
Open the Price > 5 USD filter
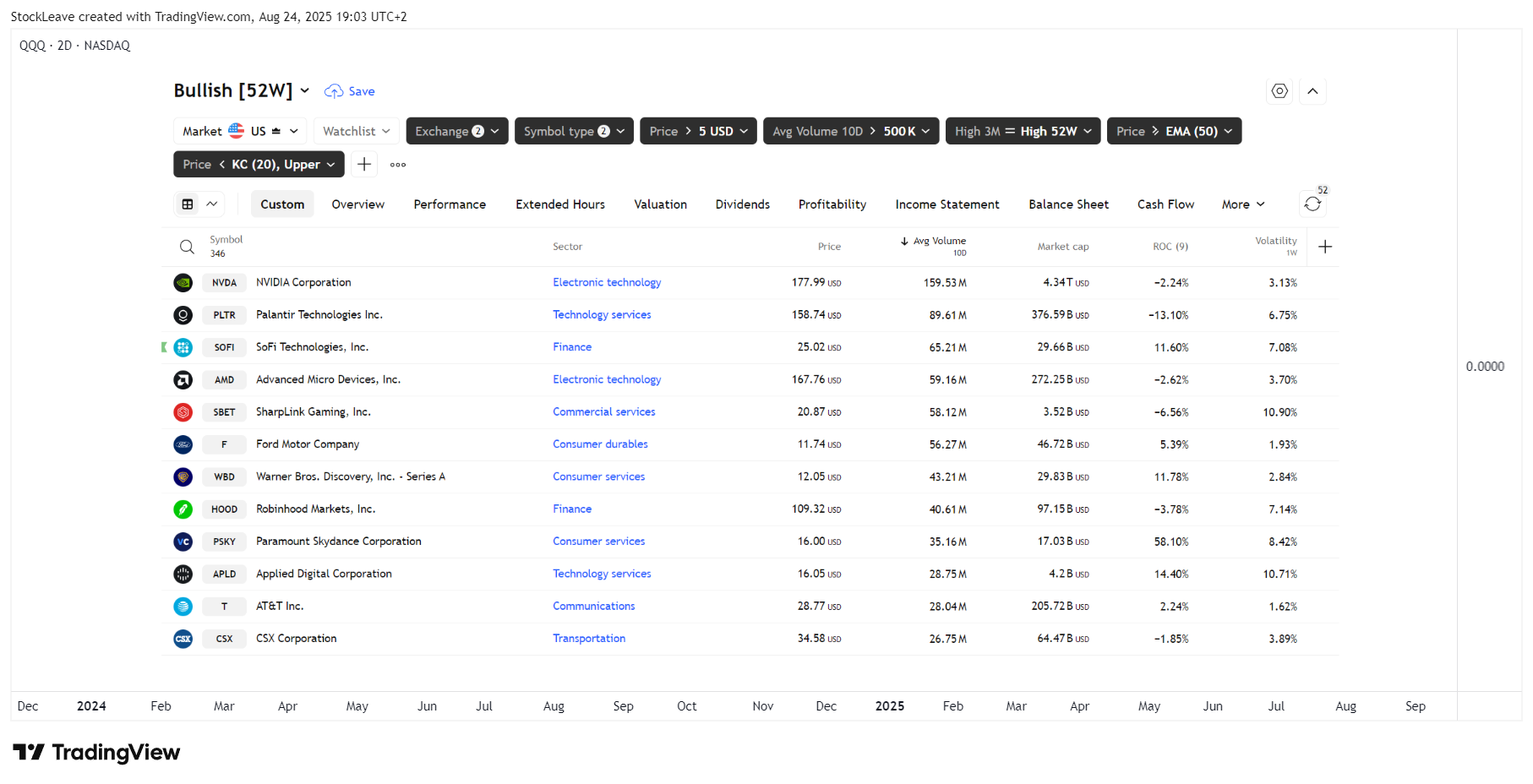(x=698, y=131)
